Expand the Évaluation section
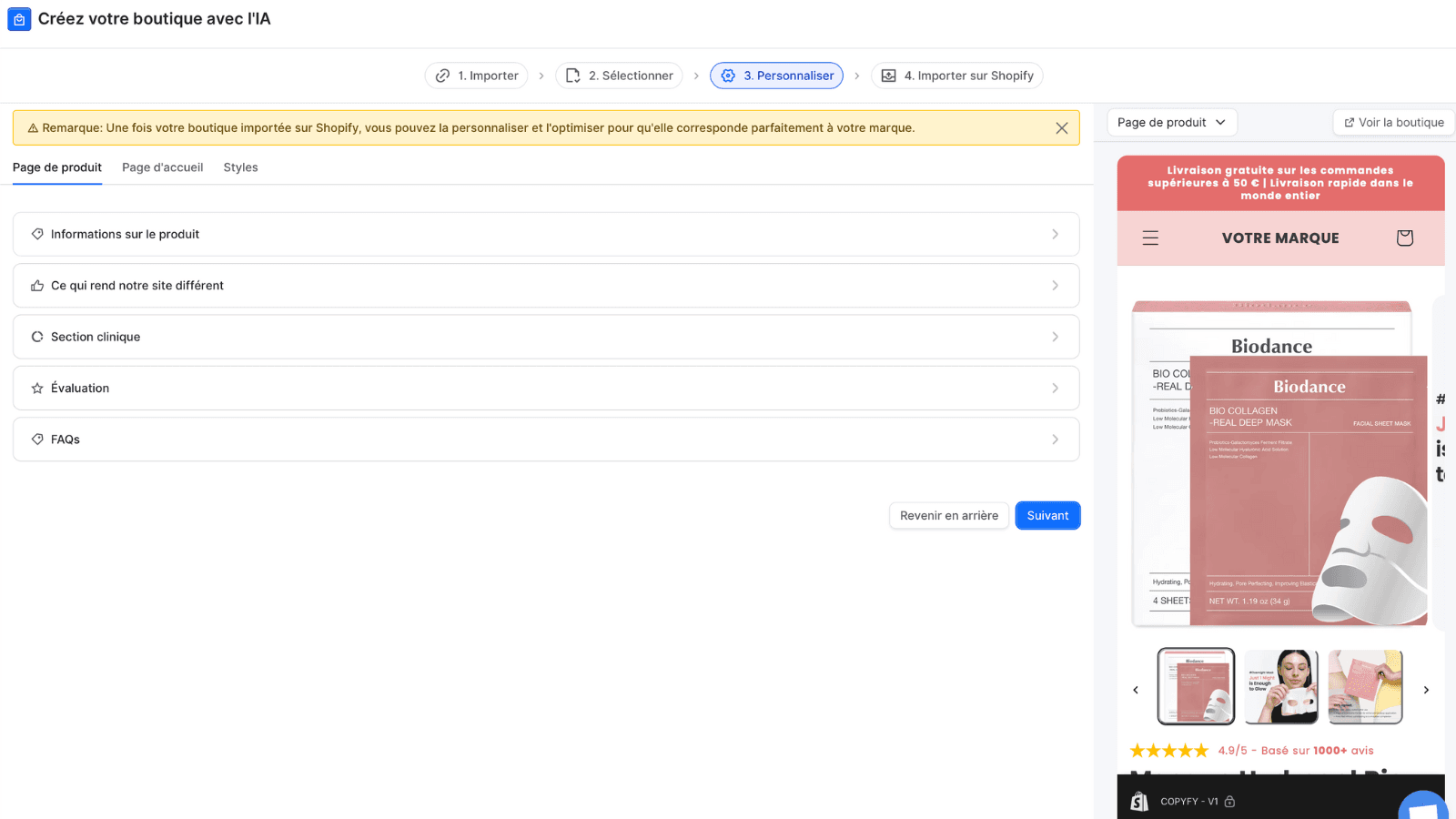 pos(546,389)
